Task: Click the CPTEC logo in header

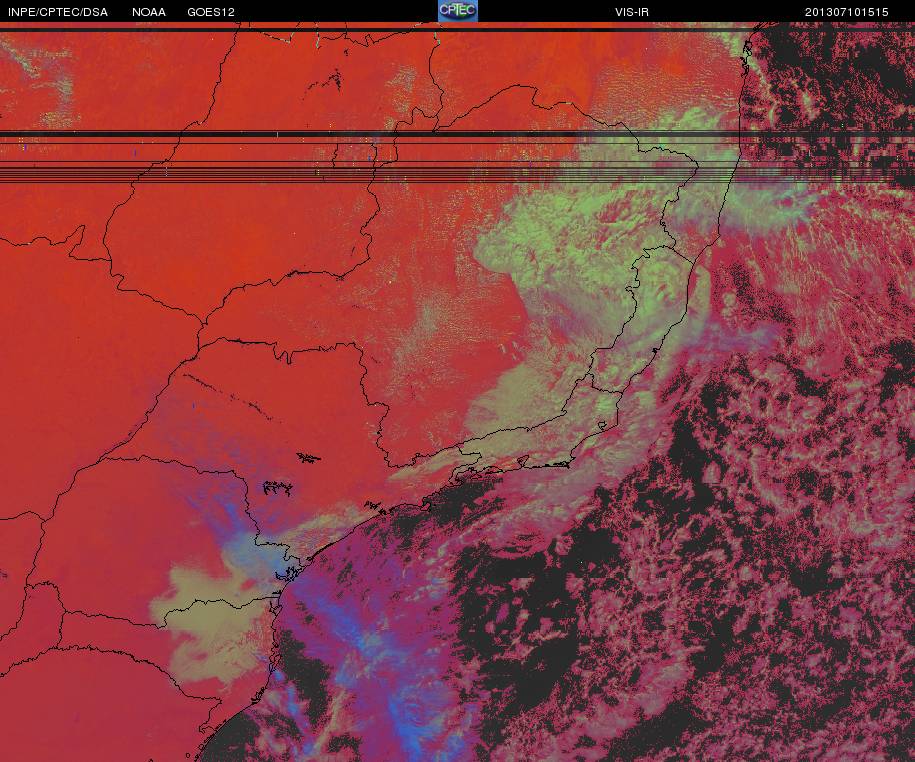Action: (458, 11)
